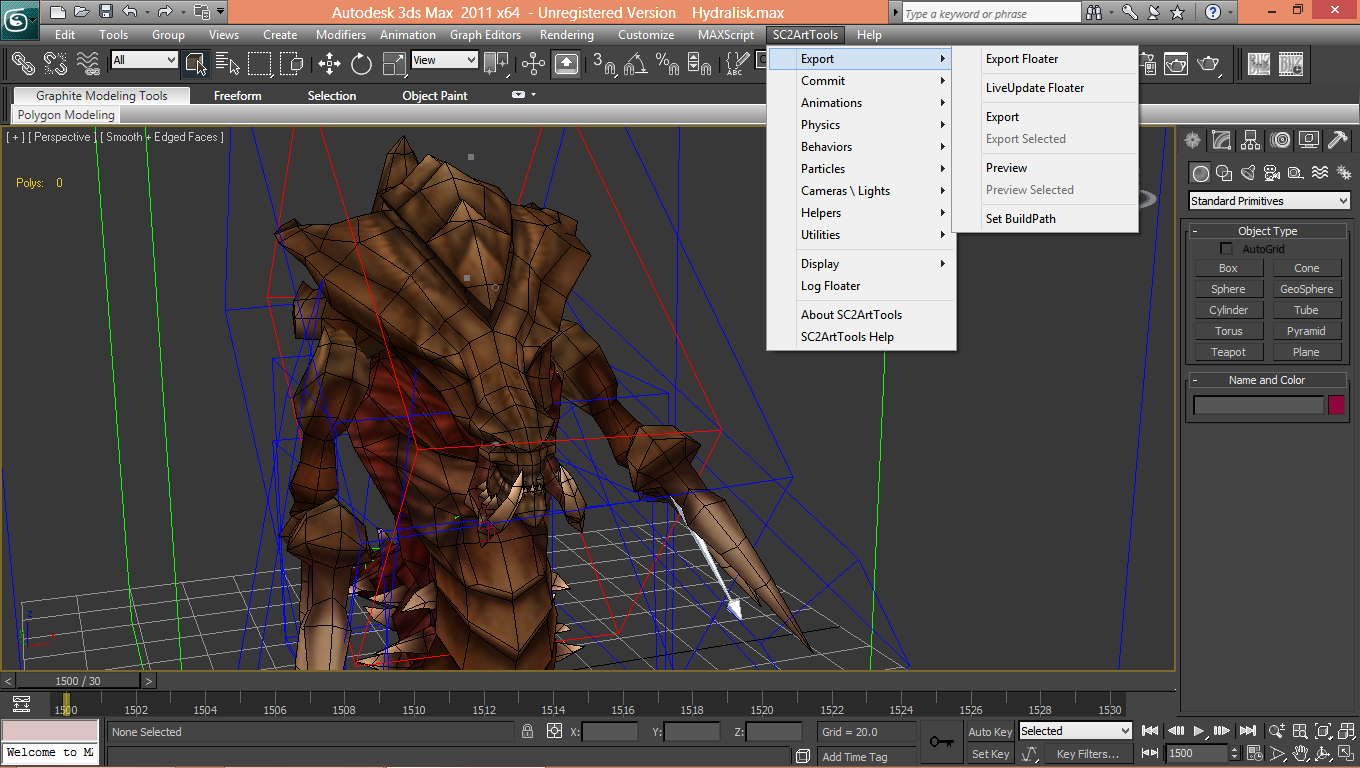The height and width of the screenshot is (768, 1360).
Task: Expand the Particles submenu
Action: [x=861, y=169]
